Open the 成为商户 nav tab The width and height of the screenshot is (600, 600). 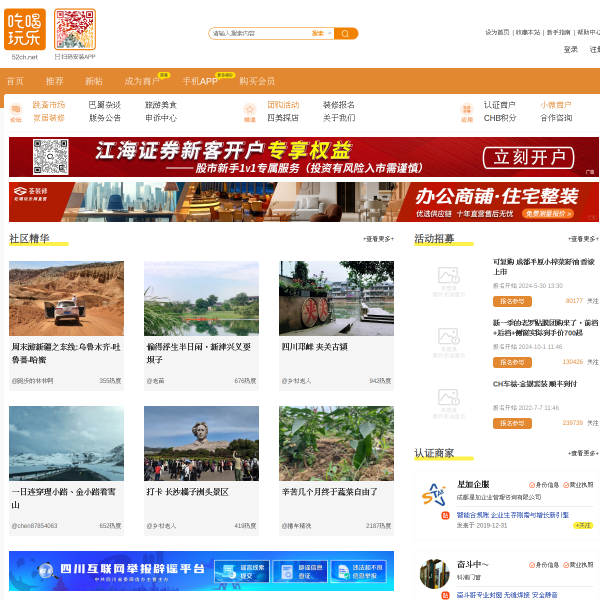click(142, 81)
